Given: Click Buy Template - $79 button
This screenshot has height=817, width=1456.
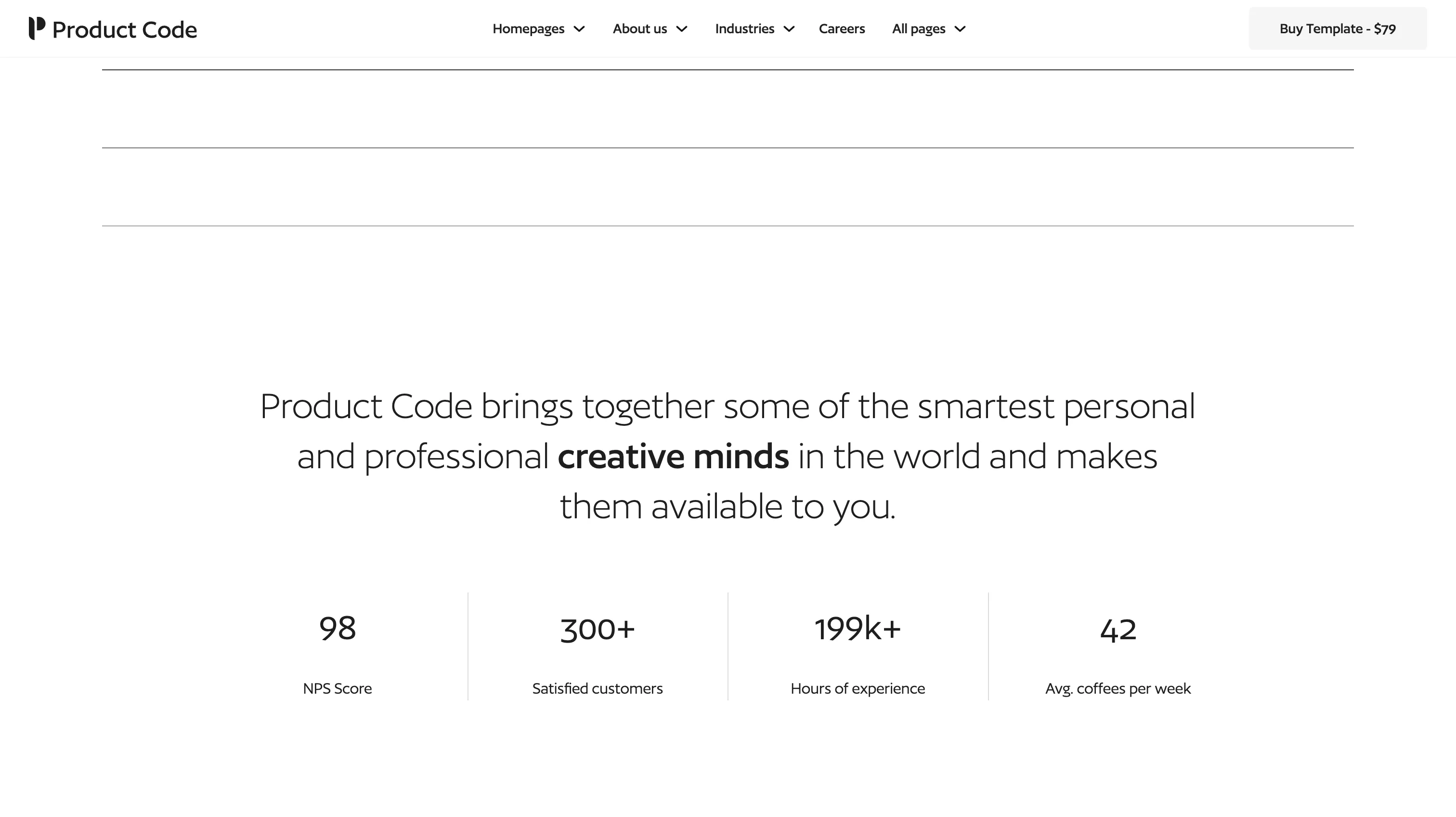Looking at the screenshot, I should coord(1337,29).
